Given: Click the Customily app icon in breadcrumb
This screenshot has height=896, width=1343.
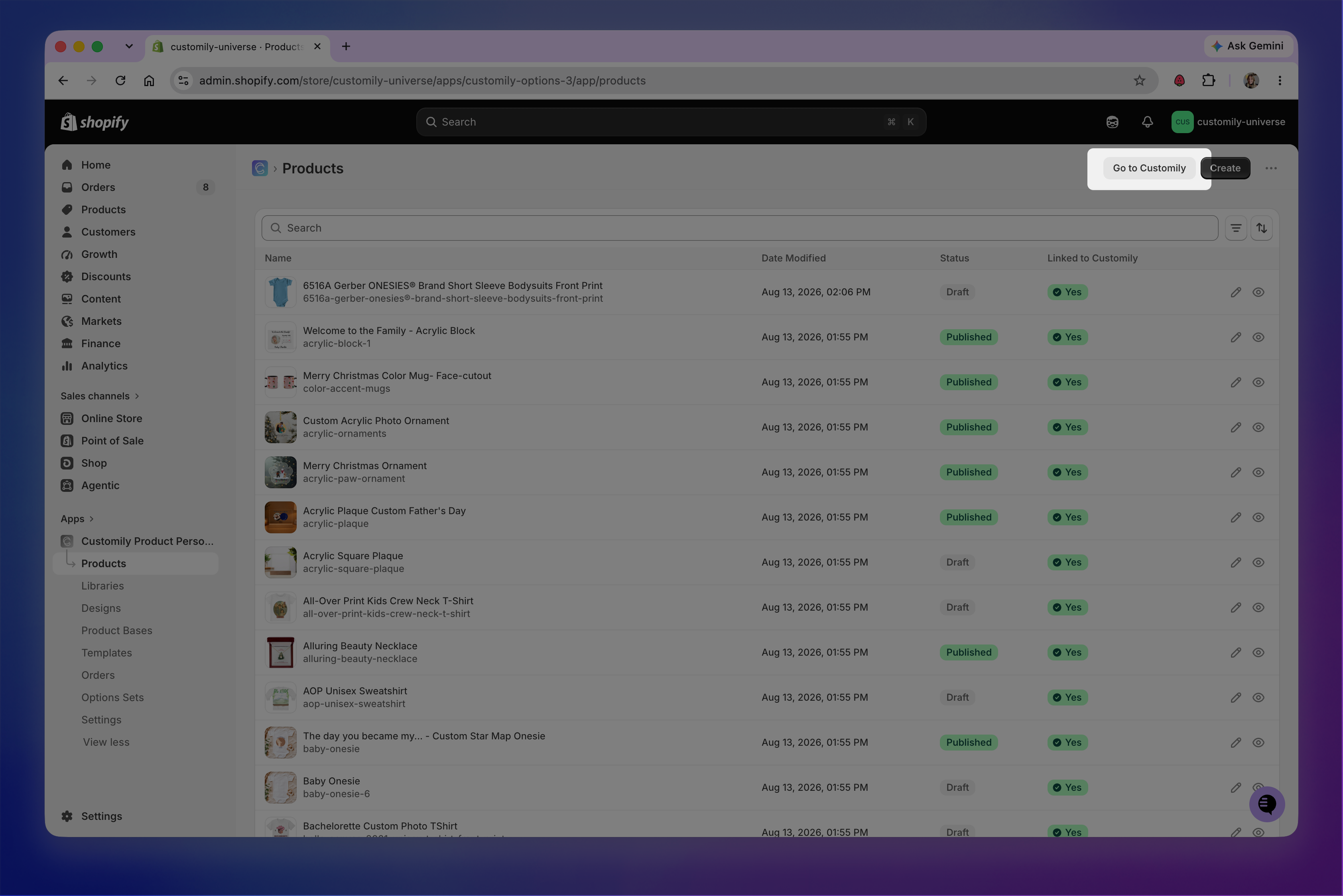Looking at the screenshot, I should [x=260, y=168].
